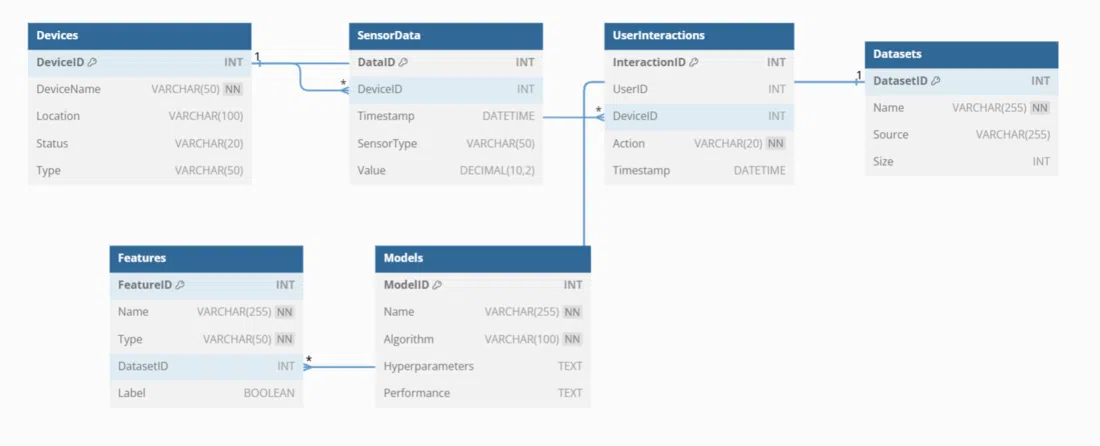Click the NN badge on DeviceName
1100x446 pixels.
233,89
